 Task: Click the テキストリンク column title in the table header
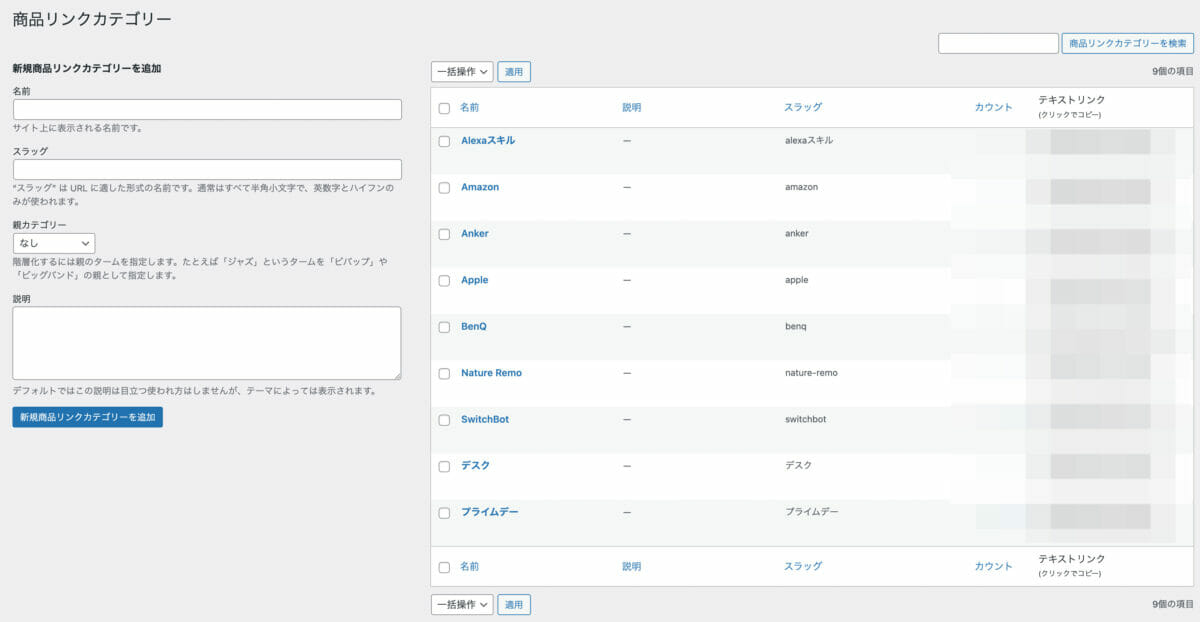1071,100
